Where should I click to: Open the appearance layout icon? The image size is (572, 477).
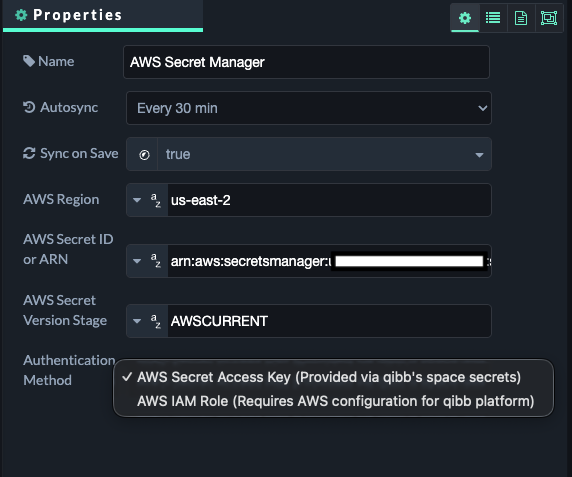click(549, 18)
